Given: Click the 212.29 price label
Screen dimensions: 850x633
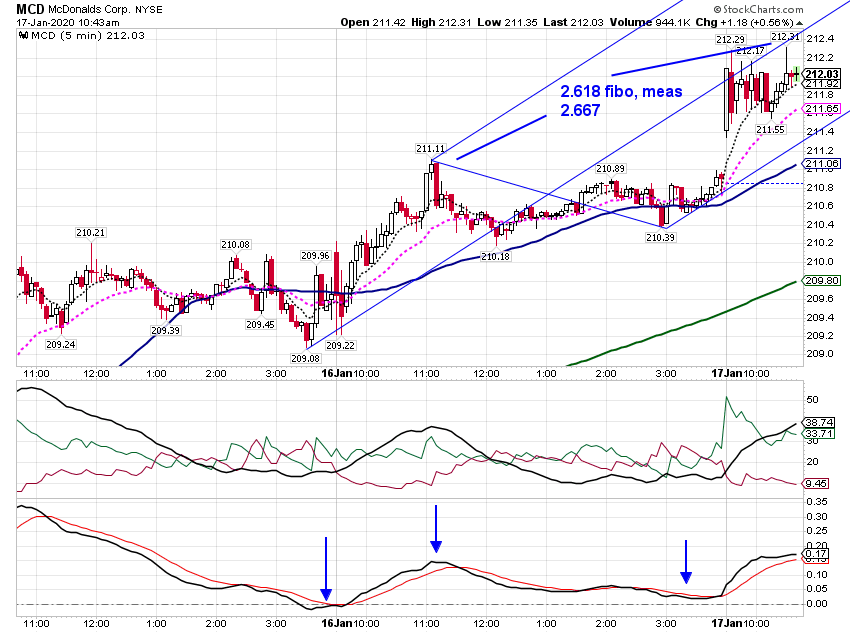Looking at the screenshot, I should (x=730, y=40).
